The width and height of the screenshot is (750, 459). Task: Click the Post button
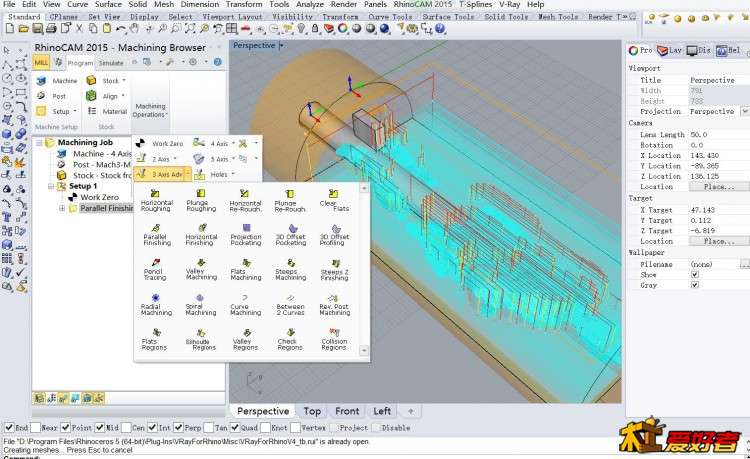point(52,96)
